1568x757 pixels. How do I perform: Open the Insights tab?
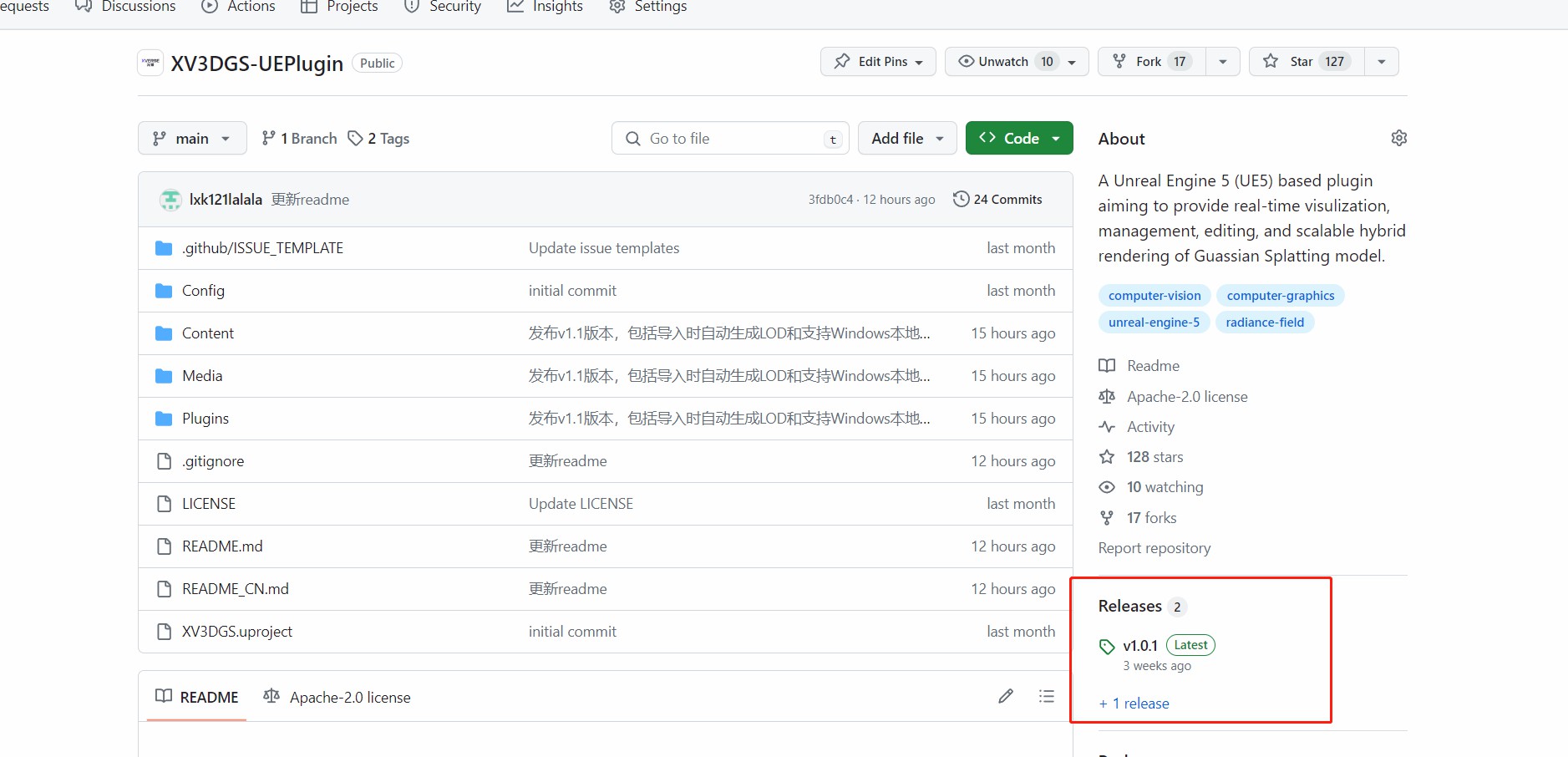pos(546,7)
